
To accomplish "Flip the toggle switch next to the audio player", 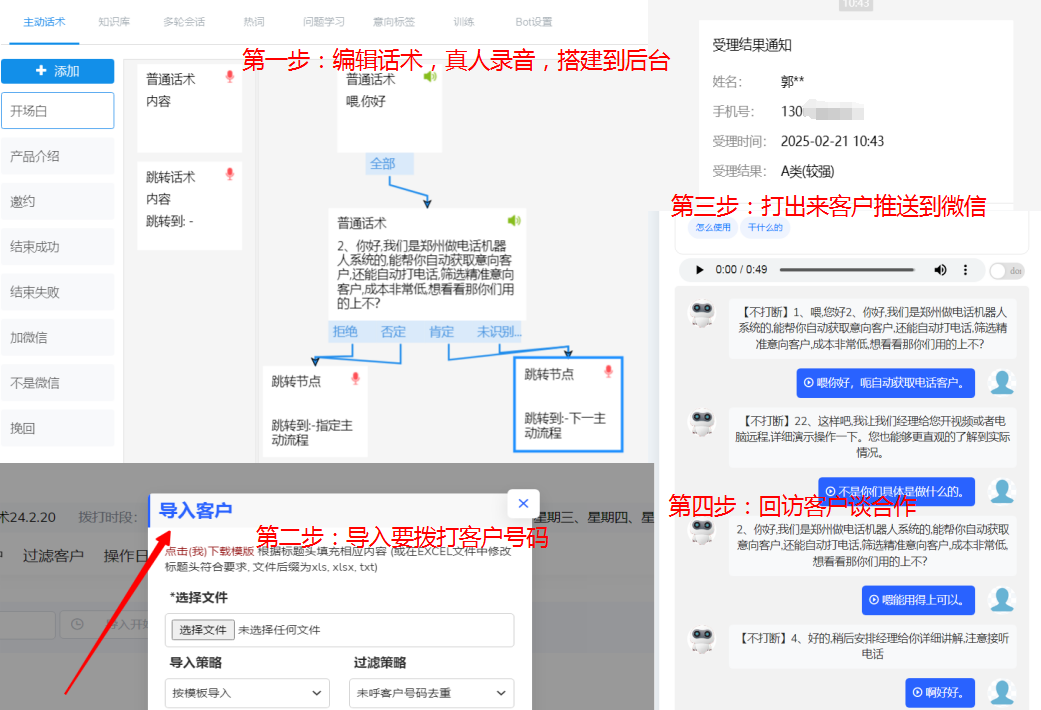I will [x=1000, y=269].
